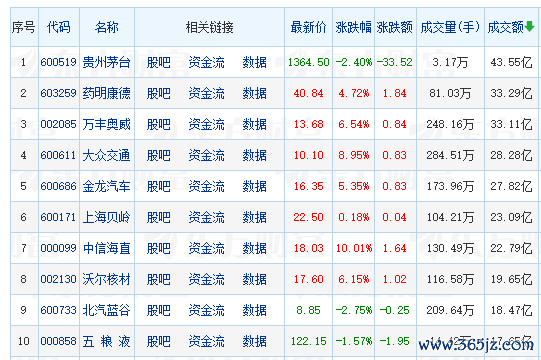
Task: Click the 涨跌额 column header
Action: 395,27
